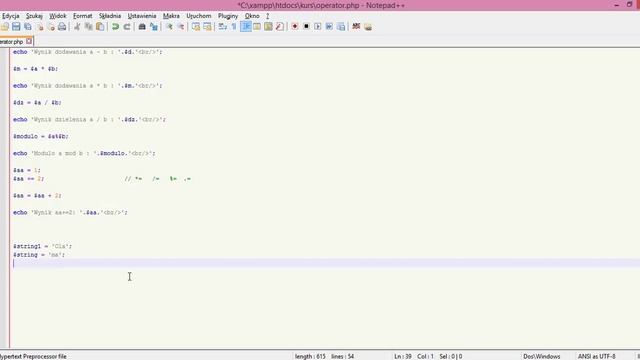Click the last plugin toolbar icon
The width and height of the screenshot is (640, 360).
(x=368, y=27)
